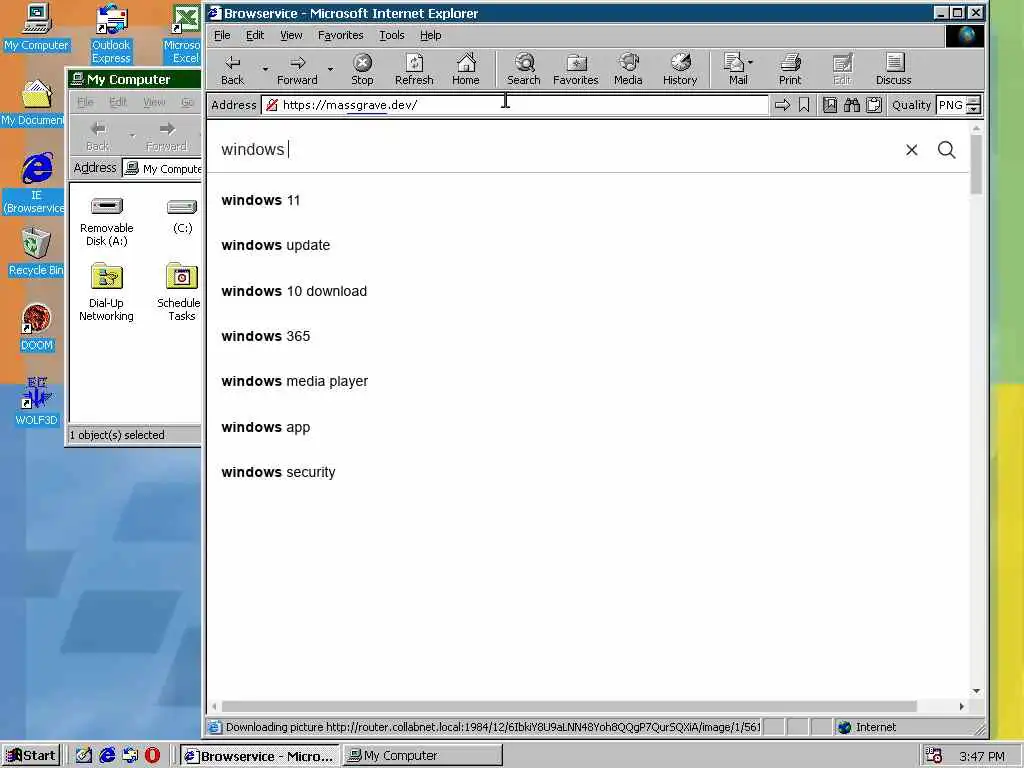
Task: Open the Dial-Up Networking folder icon
Action: click(x=106, y=292)
